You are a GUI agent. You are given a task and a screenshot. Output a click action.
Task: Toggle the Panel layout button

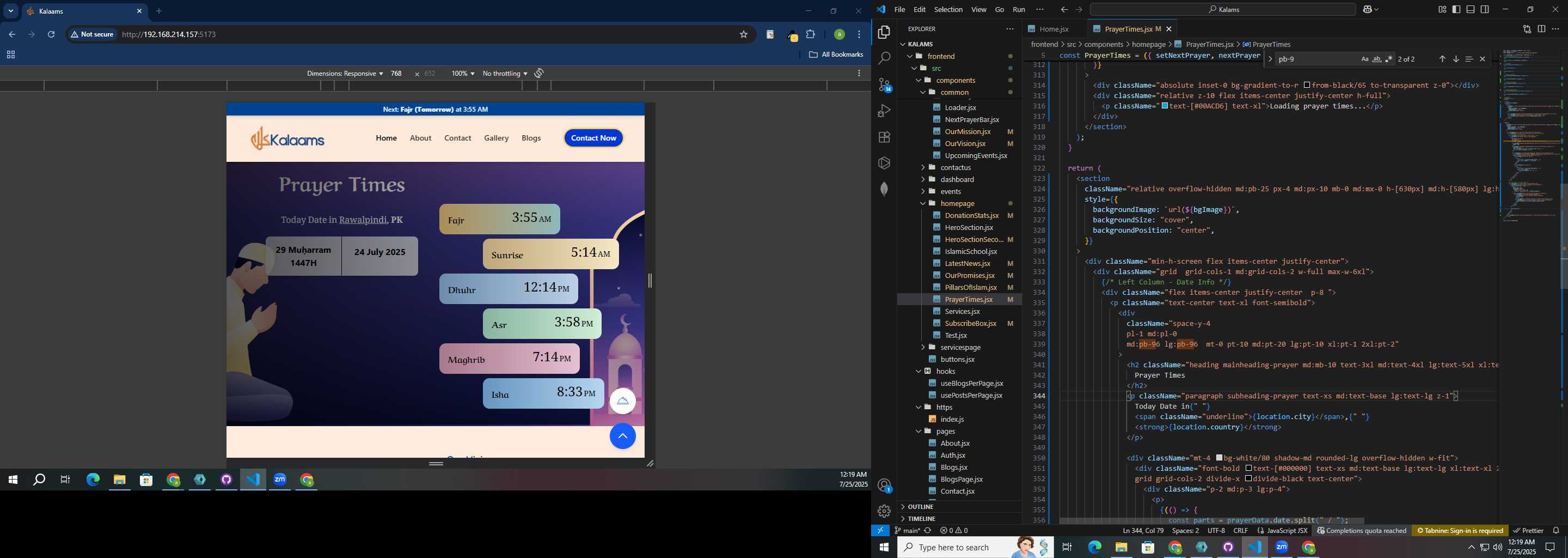point(1471,9)
